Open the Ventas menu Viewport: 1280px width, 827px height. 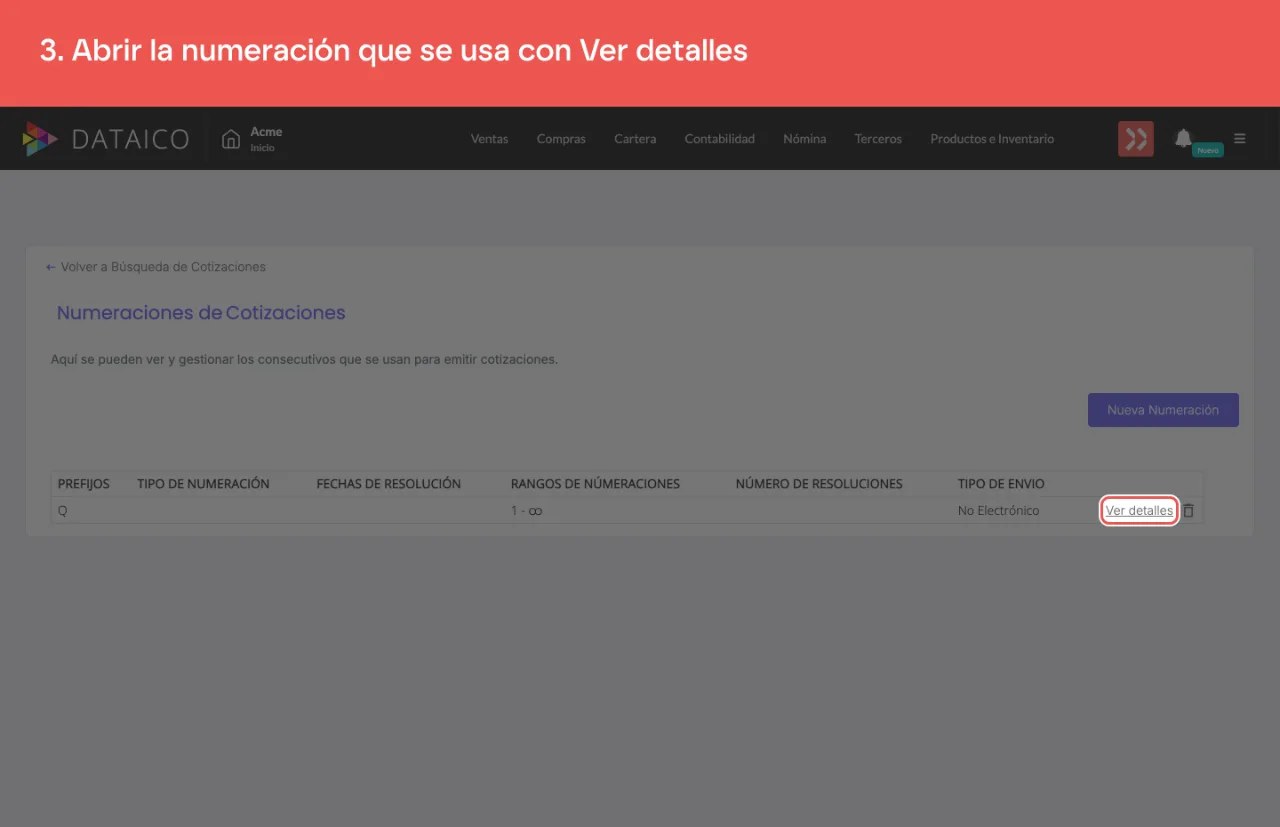point(489,139)
